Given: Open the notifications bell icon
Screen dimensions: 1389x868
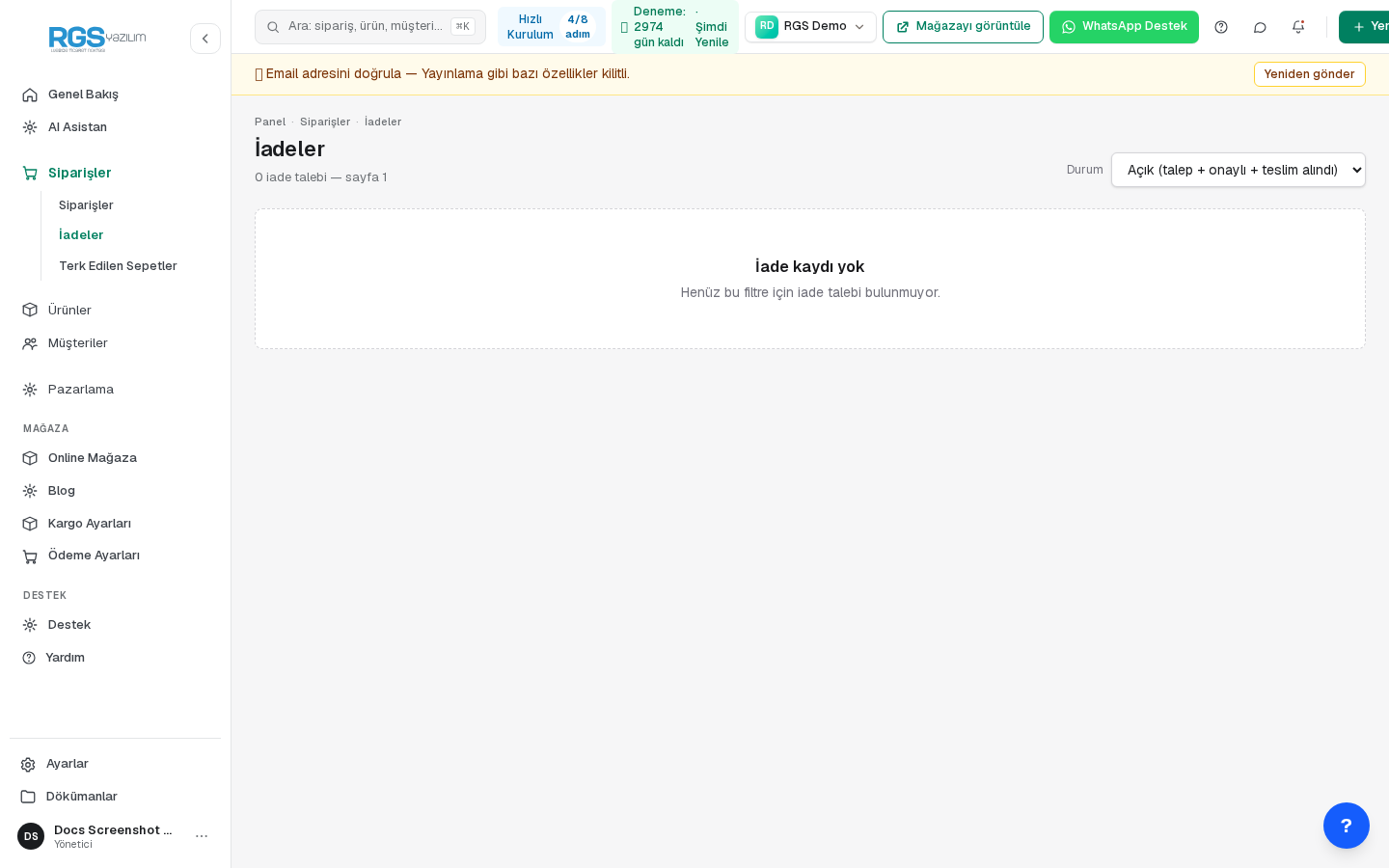Looking at the screenshot, I should [1298, 27].
